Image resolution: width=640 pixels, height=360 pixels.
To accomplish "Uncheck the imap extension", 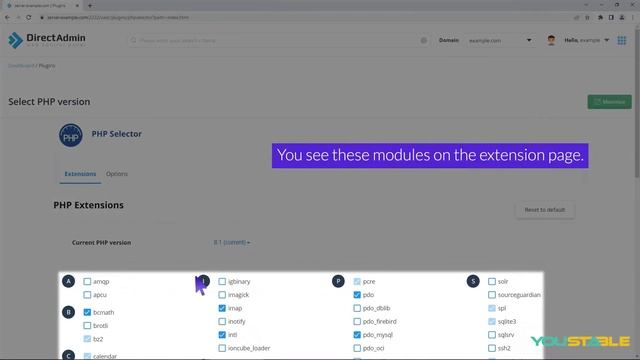I will pos(222,308).
